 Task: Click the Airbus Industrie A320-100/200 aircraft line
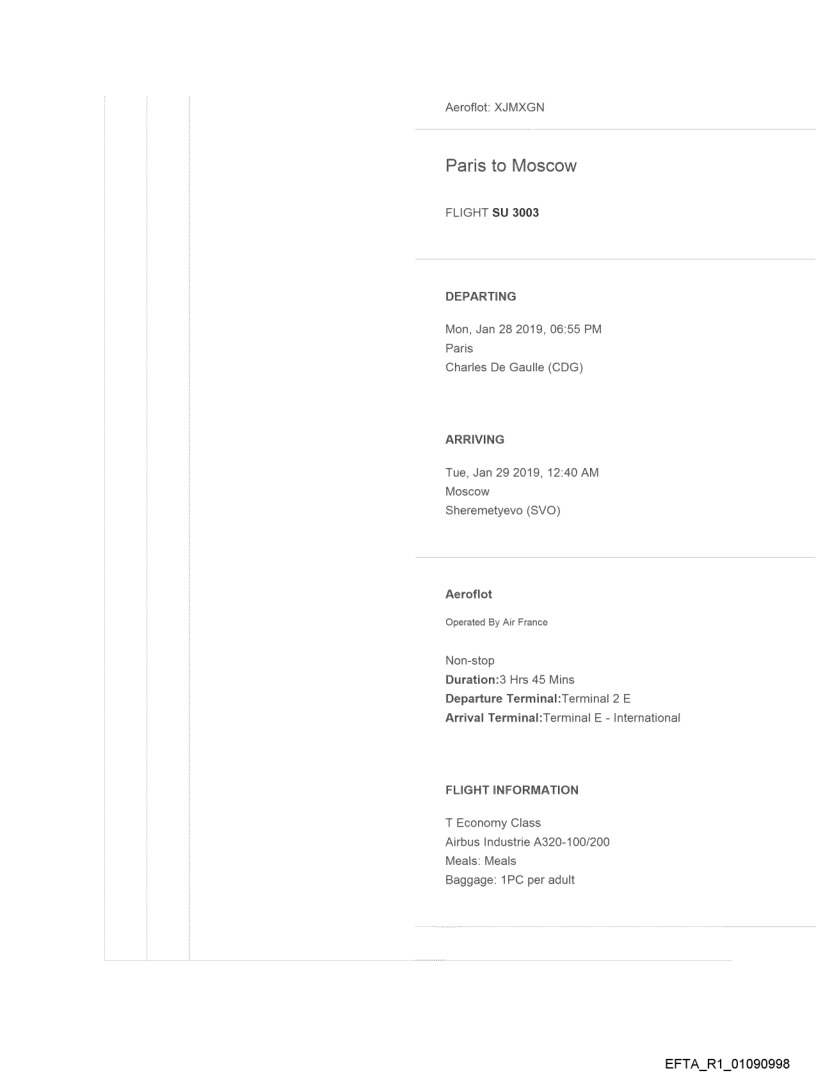pos(527,842)
